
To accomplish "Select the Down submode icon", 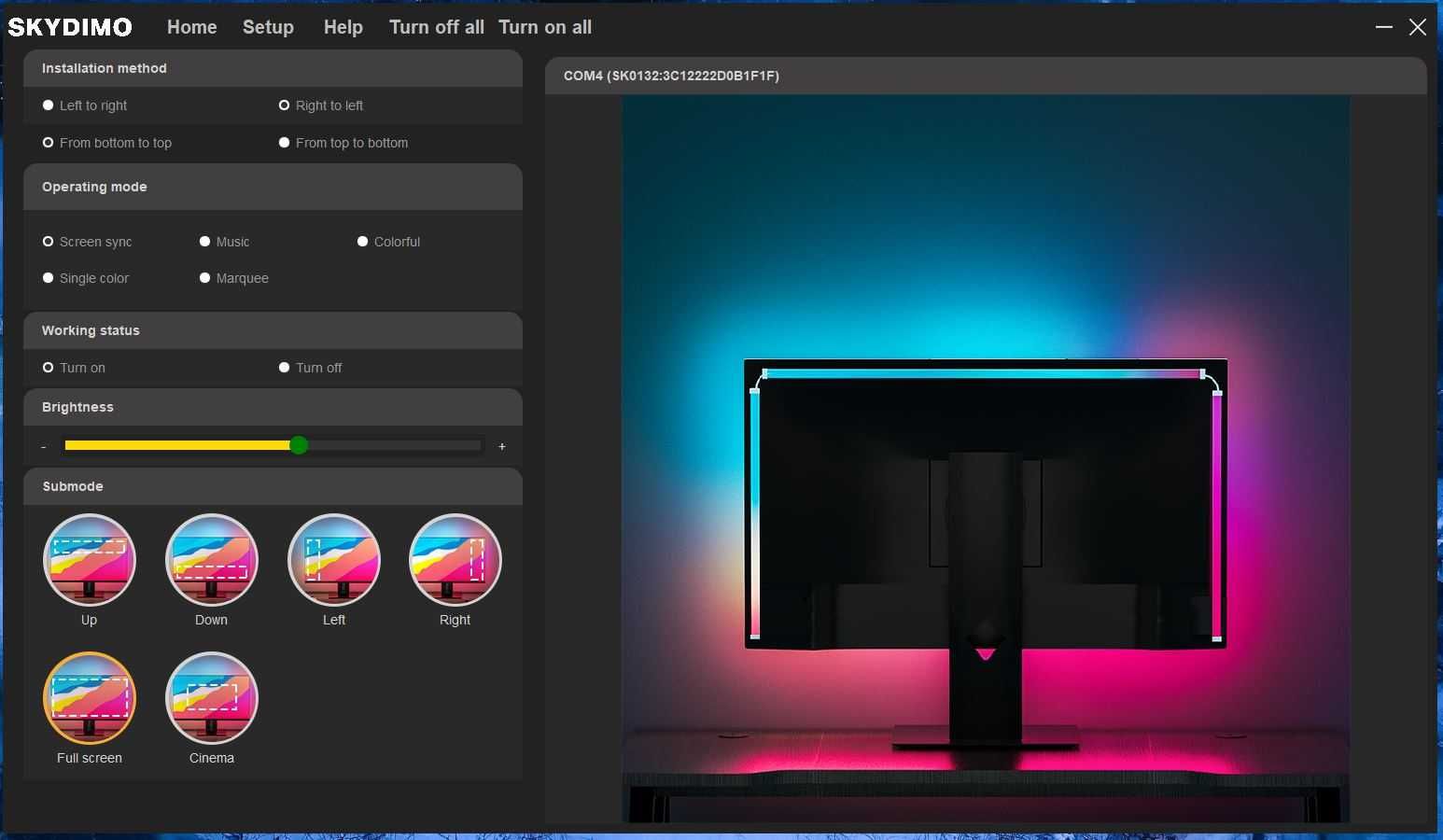I will pyautogui.click(x=212, y=560).
